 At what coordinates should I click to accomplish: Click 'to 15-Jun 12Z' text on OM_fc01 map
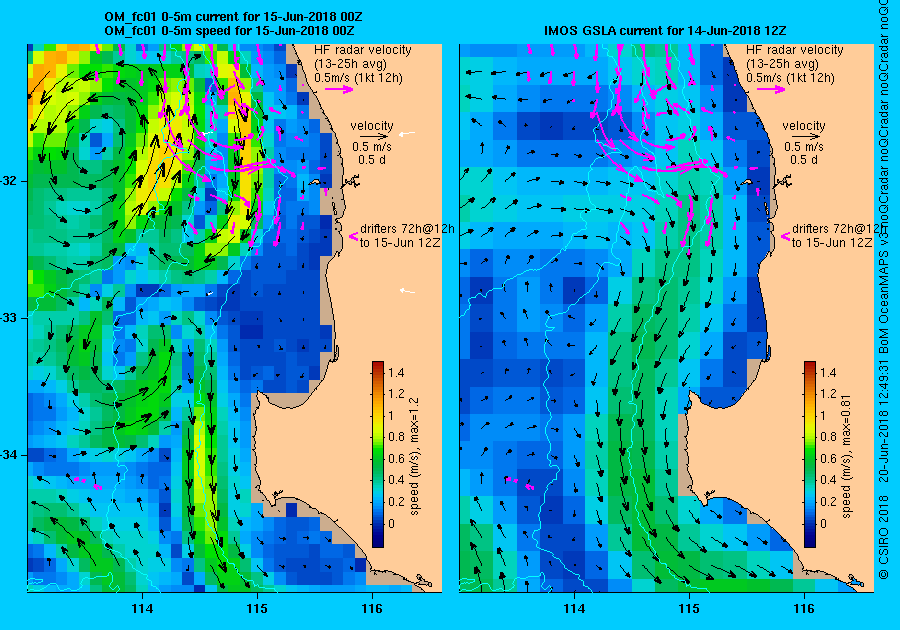pos(400,243)
